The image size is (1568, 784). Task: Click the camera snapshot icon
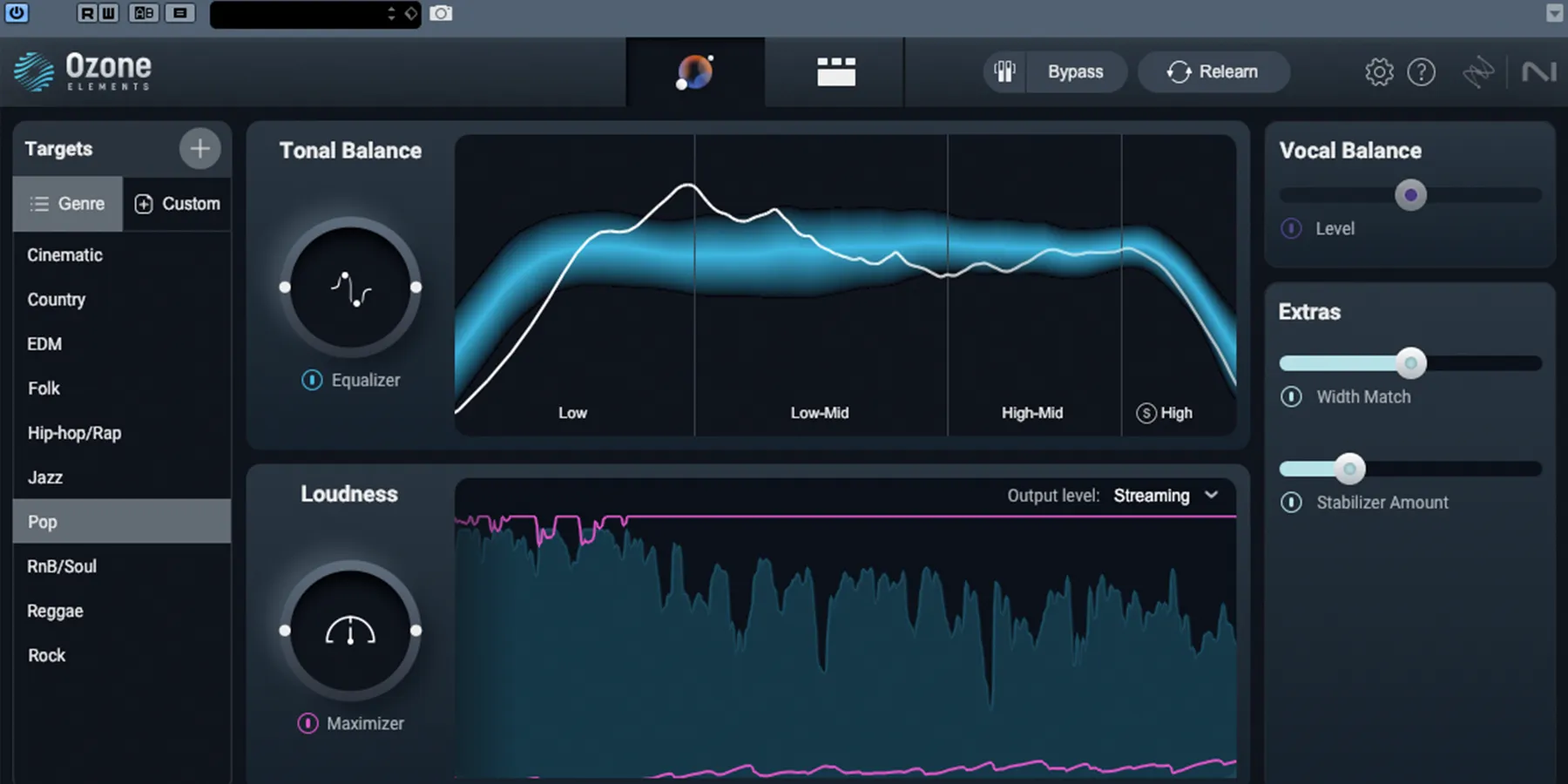[441, 13]
